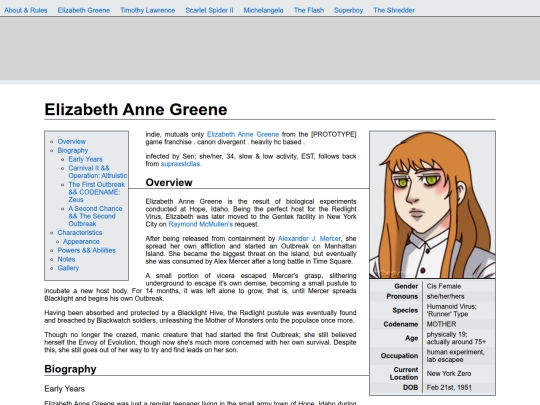The image size is (540, 405).
Task: Click the Elizabeth Greene portrait image
Action: pos(433,205)
